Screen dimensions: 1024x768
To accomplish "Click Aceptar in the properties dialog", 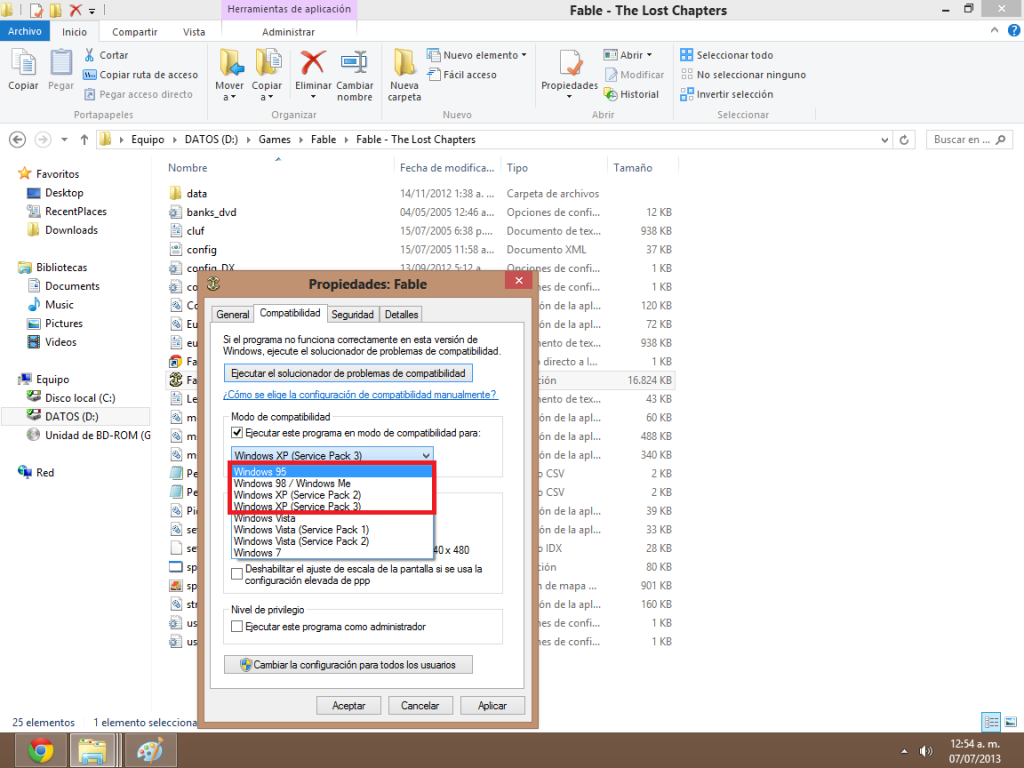I will click(x=349, y=705).
